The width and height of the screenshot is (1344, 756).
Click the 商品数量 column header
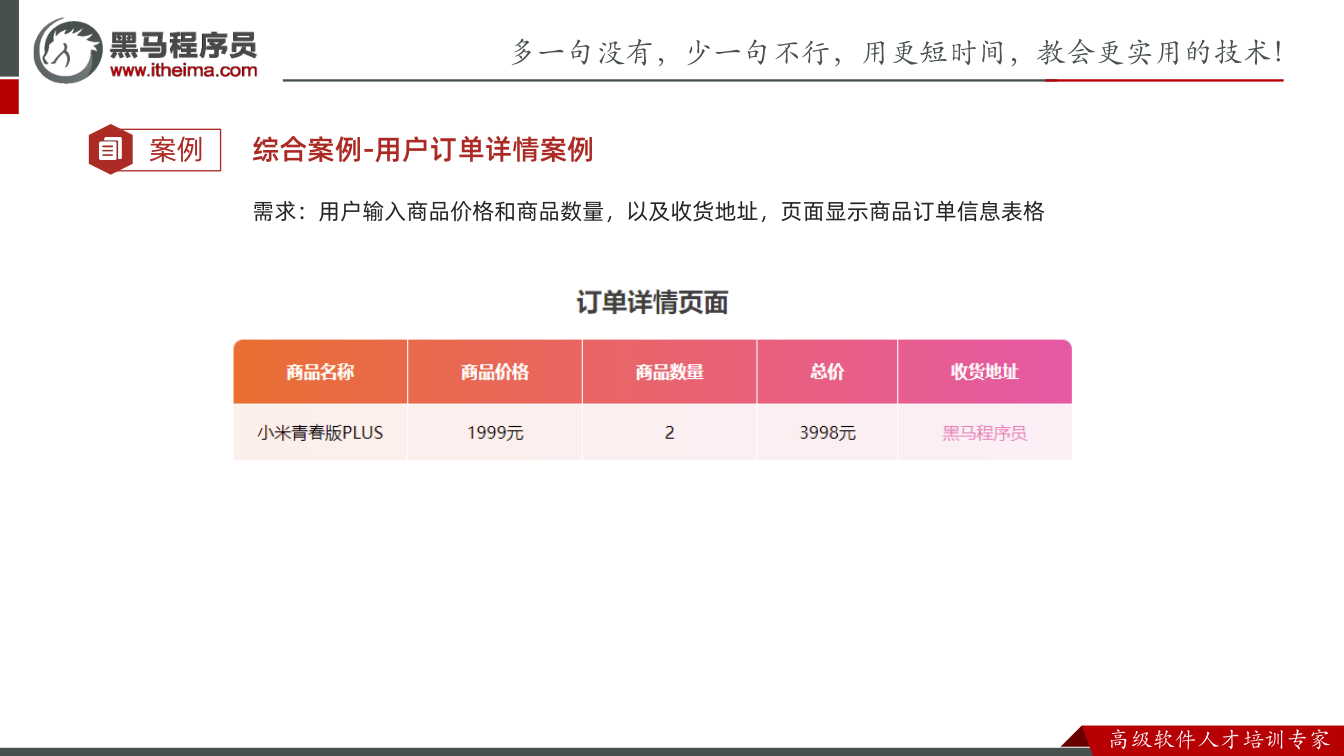click(670, 372)
